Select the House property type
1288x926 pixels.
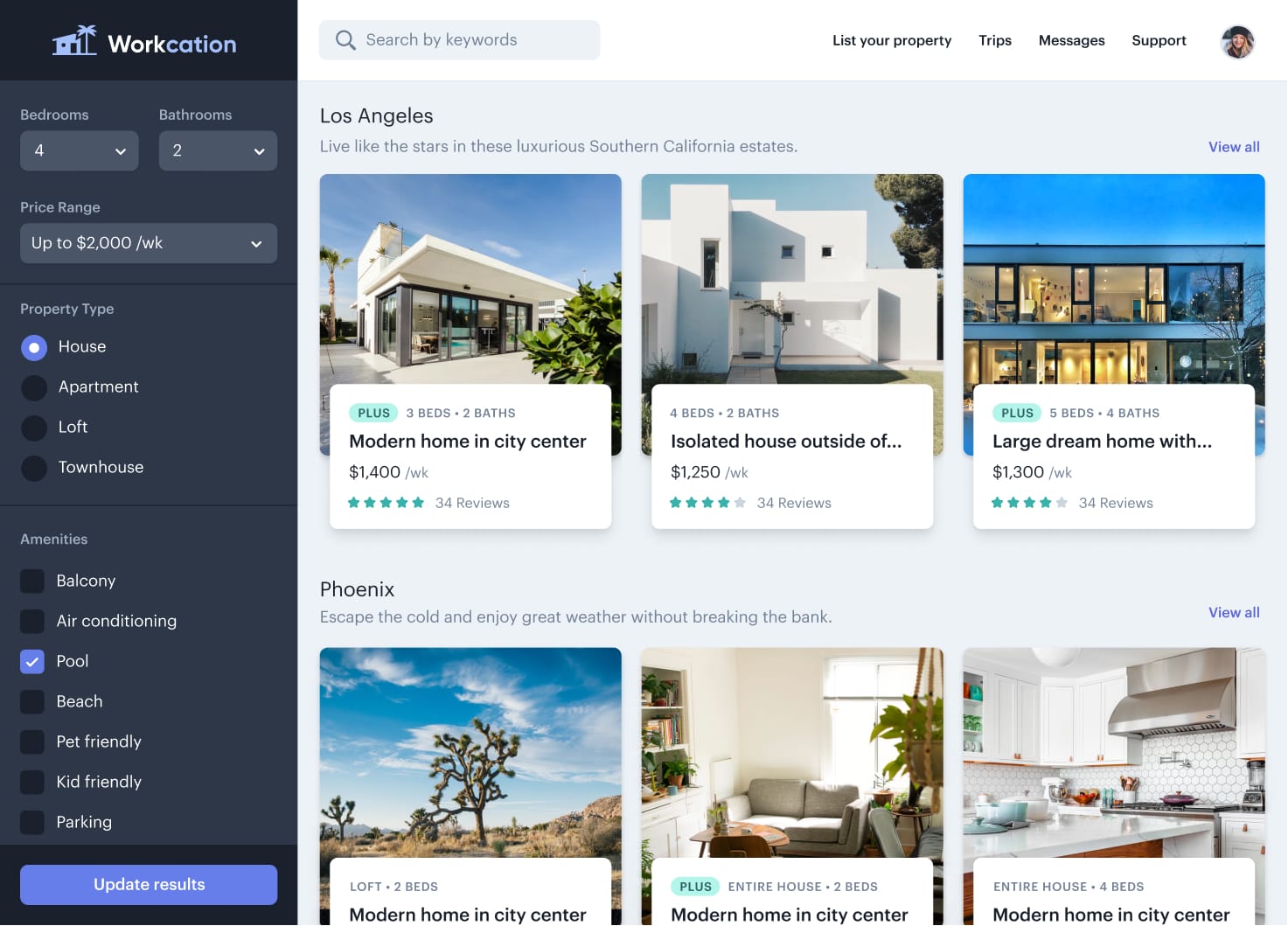pos(33,347)
